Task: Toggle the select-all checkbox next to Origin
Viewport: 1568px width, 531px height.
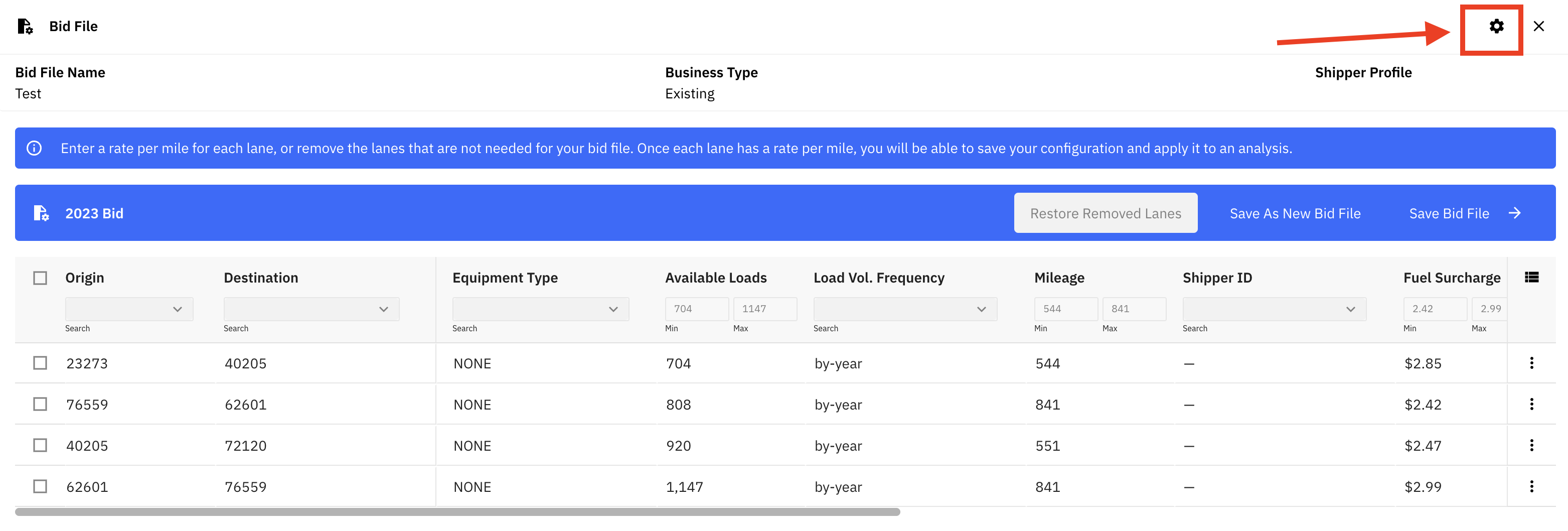Action: tap(40, 278)
